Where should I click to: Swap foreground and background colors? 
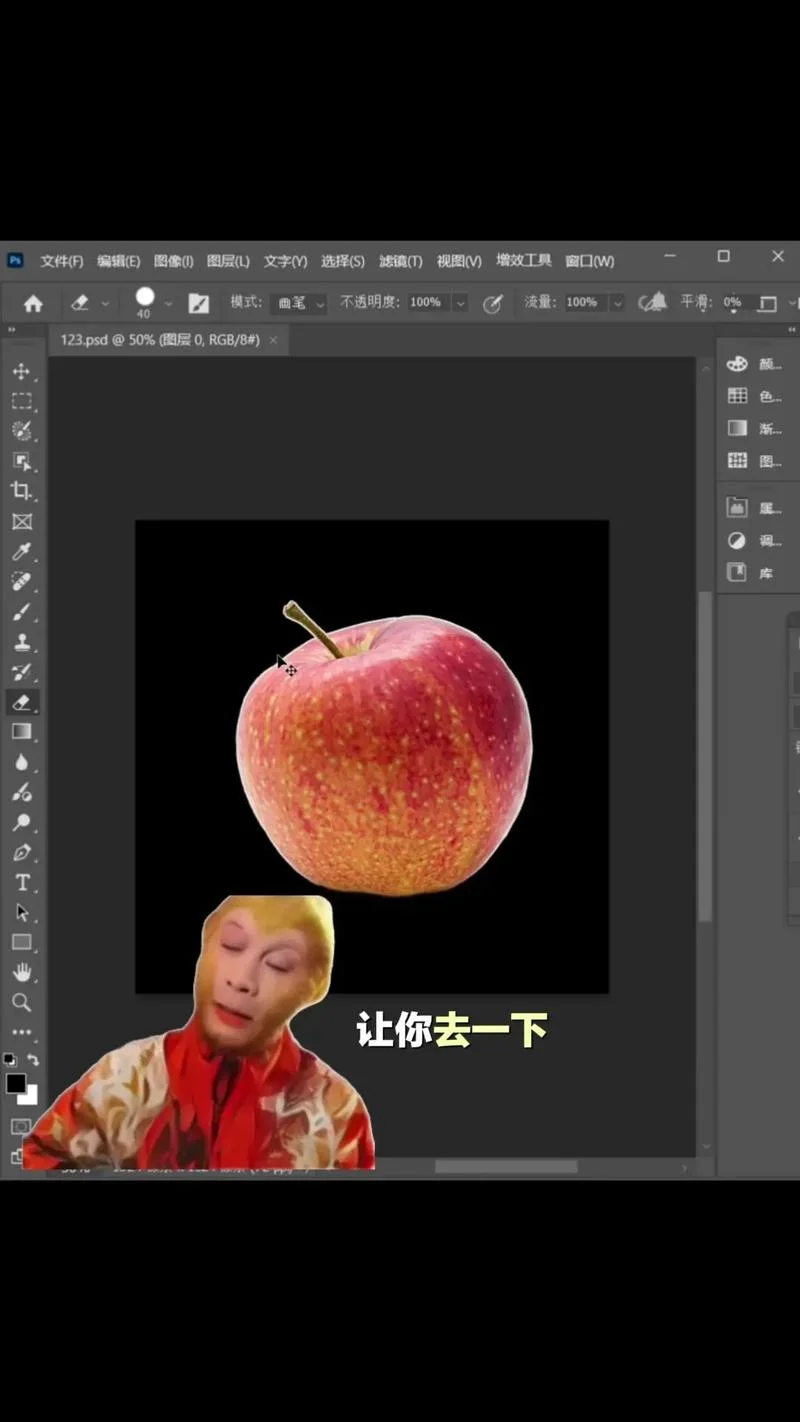(33, 1060)
